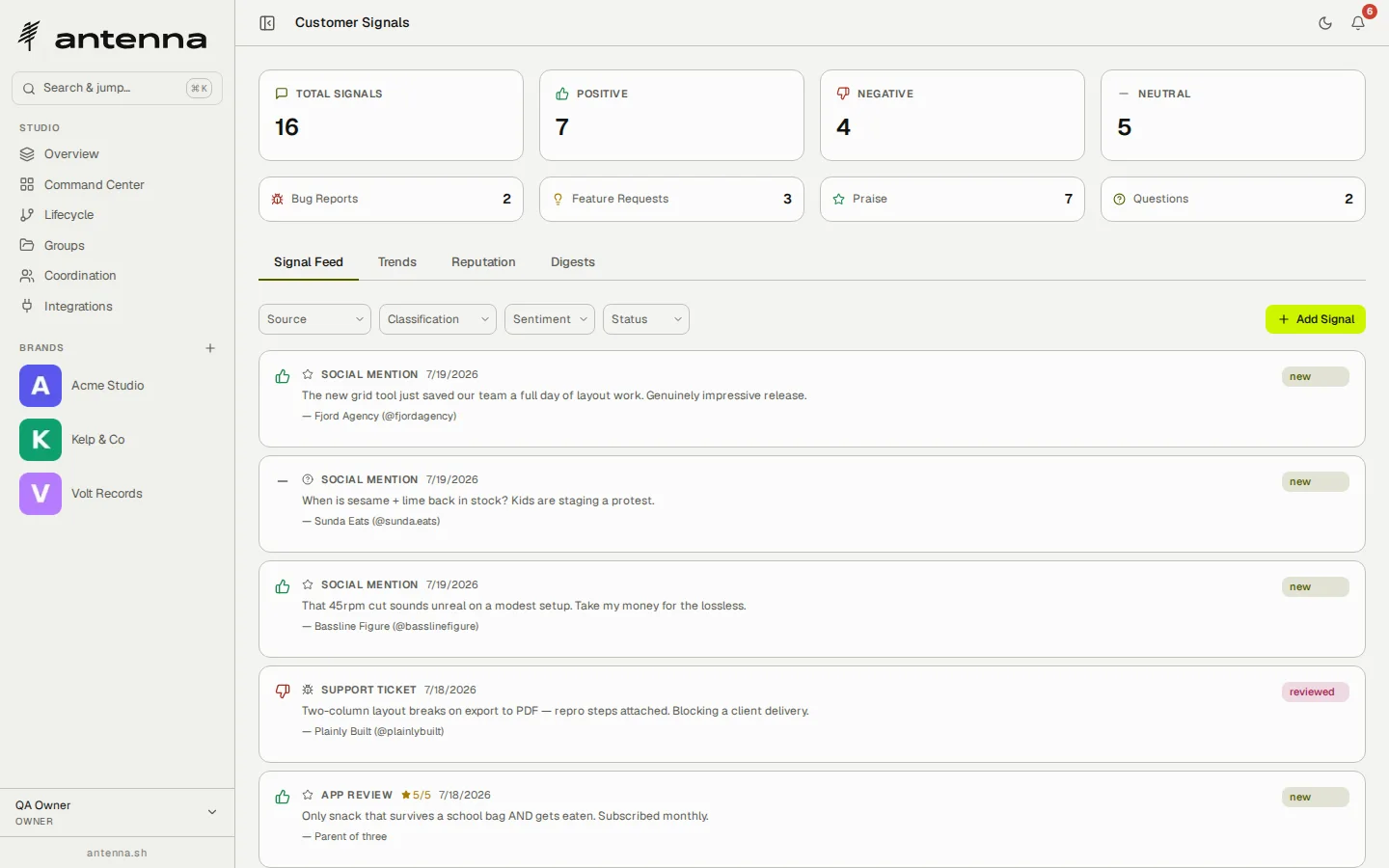
Task: Click new badge on App Review signal
Action: 1316,798
